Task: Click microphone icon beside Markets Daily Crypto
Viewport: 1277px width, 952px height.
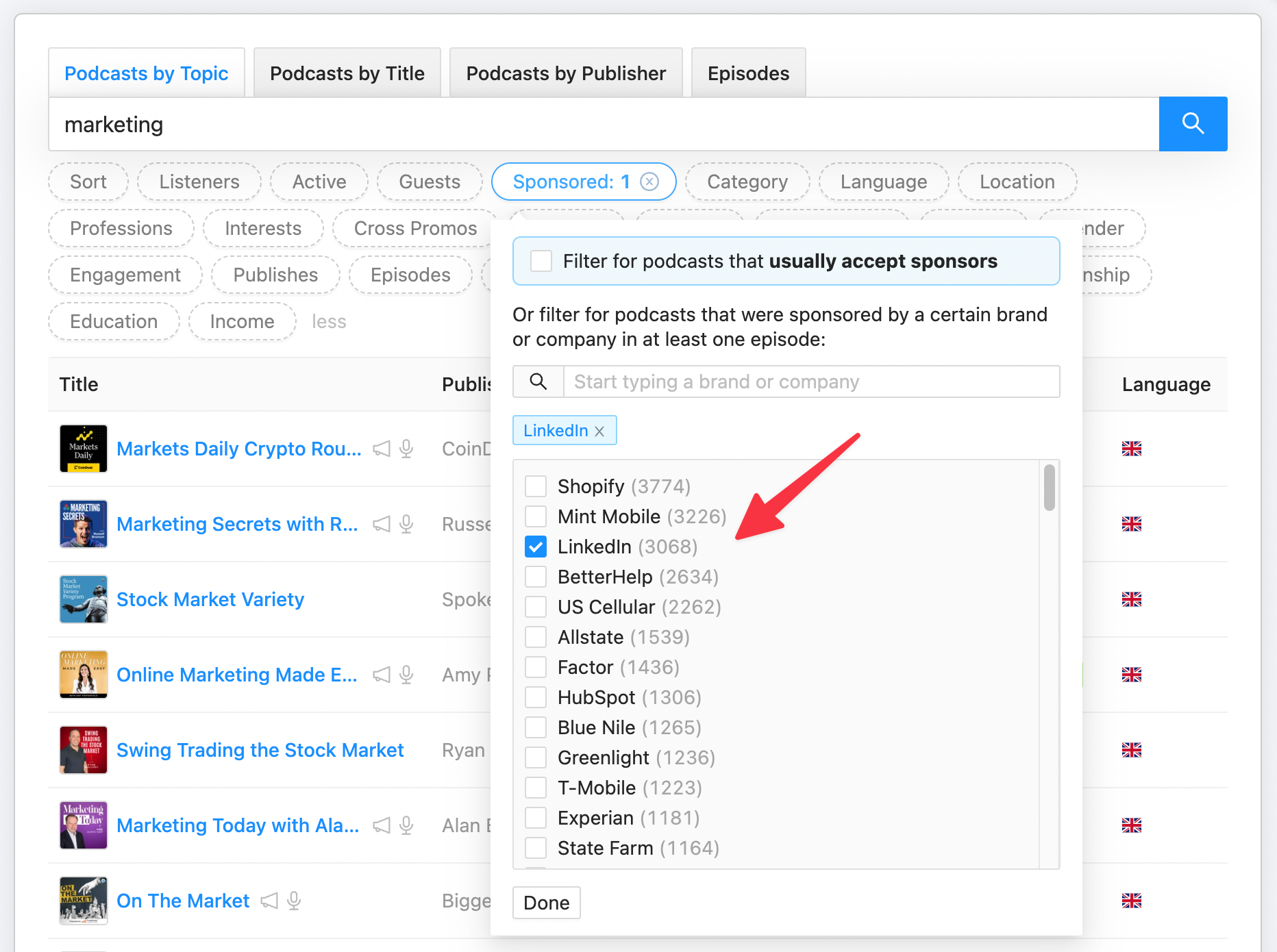Action: pyautogui.click(x=406, y=449)
